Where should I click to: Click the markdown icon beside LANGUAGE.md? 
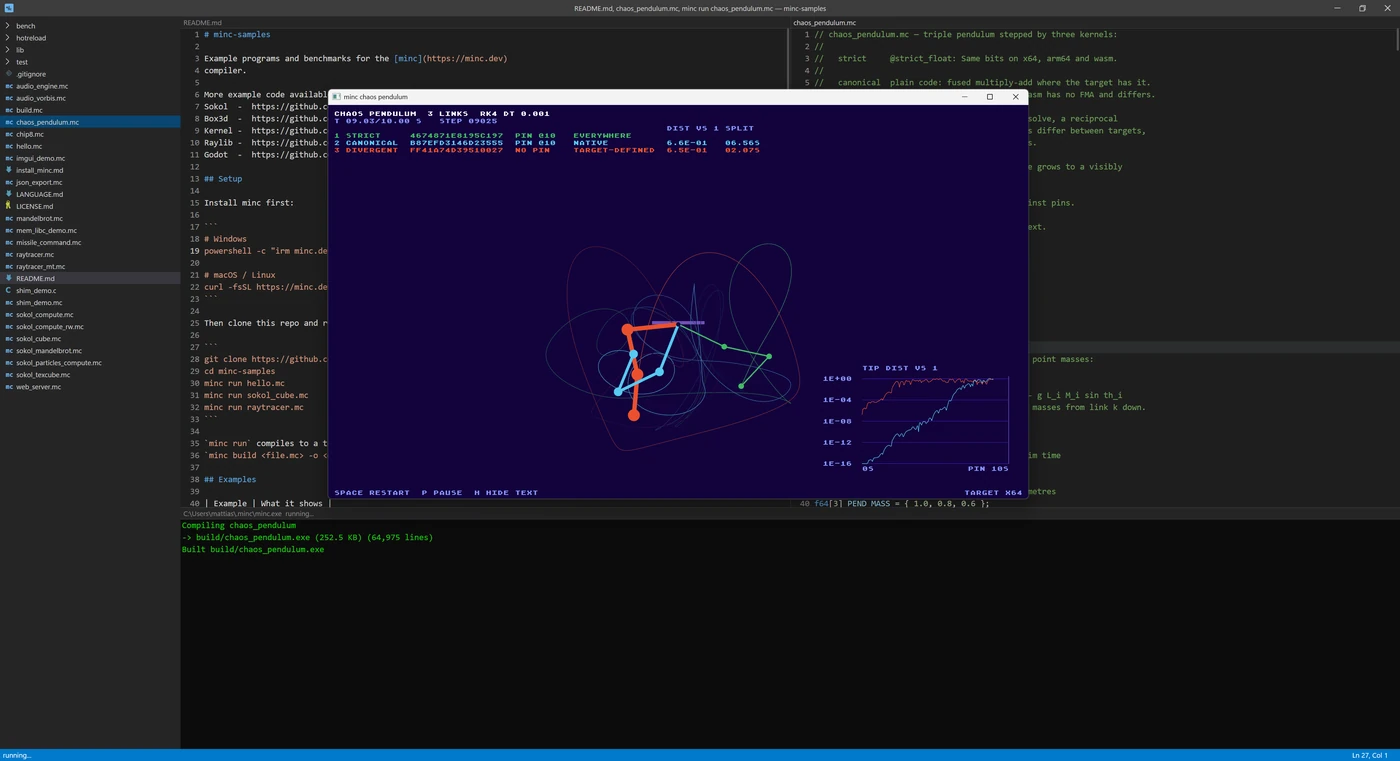click(9, 194)
